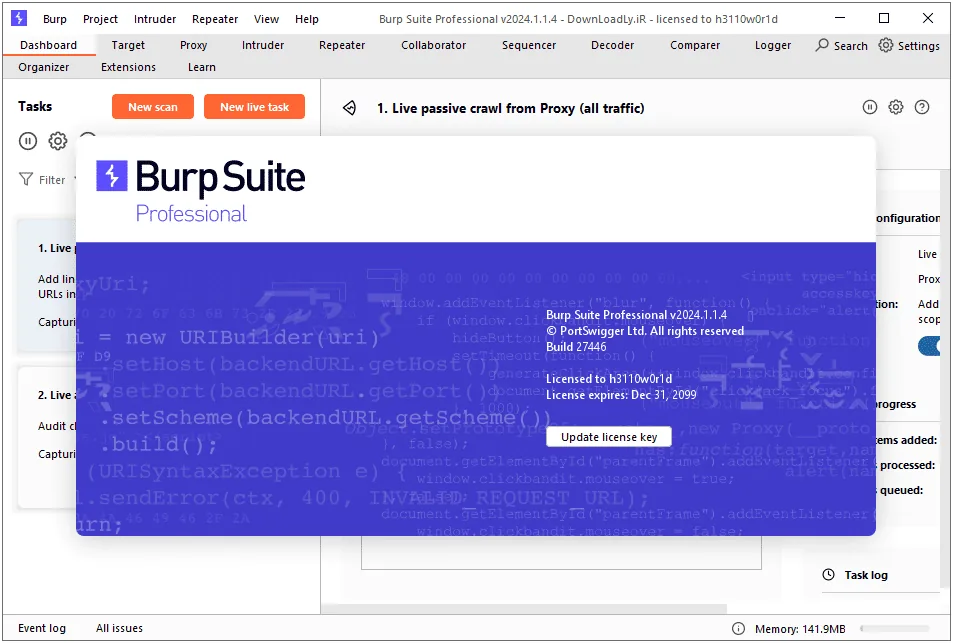Viewport: 953px width, 643px height.
Task: Click the Burp Suite logo icon in title bar
Action: tap(19, 18)
